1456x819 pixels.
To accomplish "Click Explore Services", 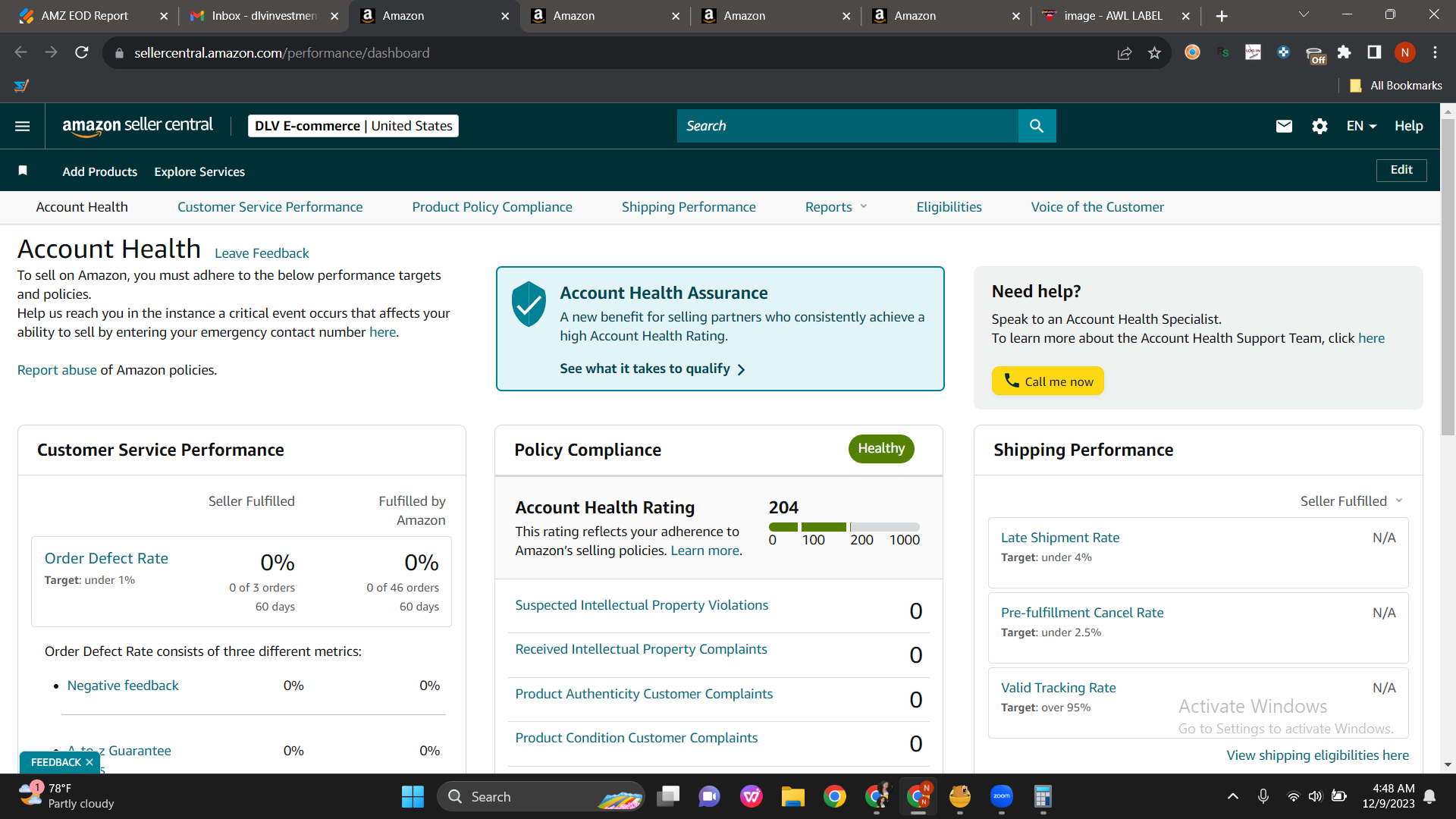I will tap(199, 171).
